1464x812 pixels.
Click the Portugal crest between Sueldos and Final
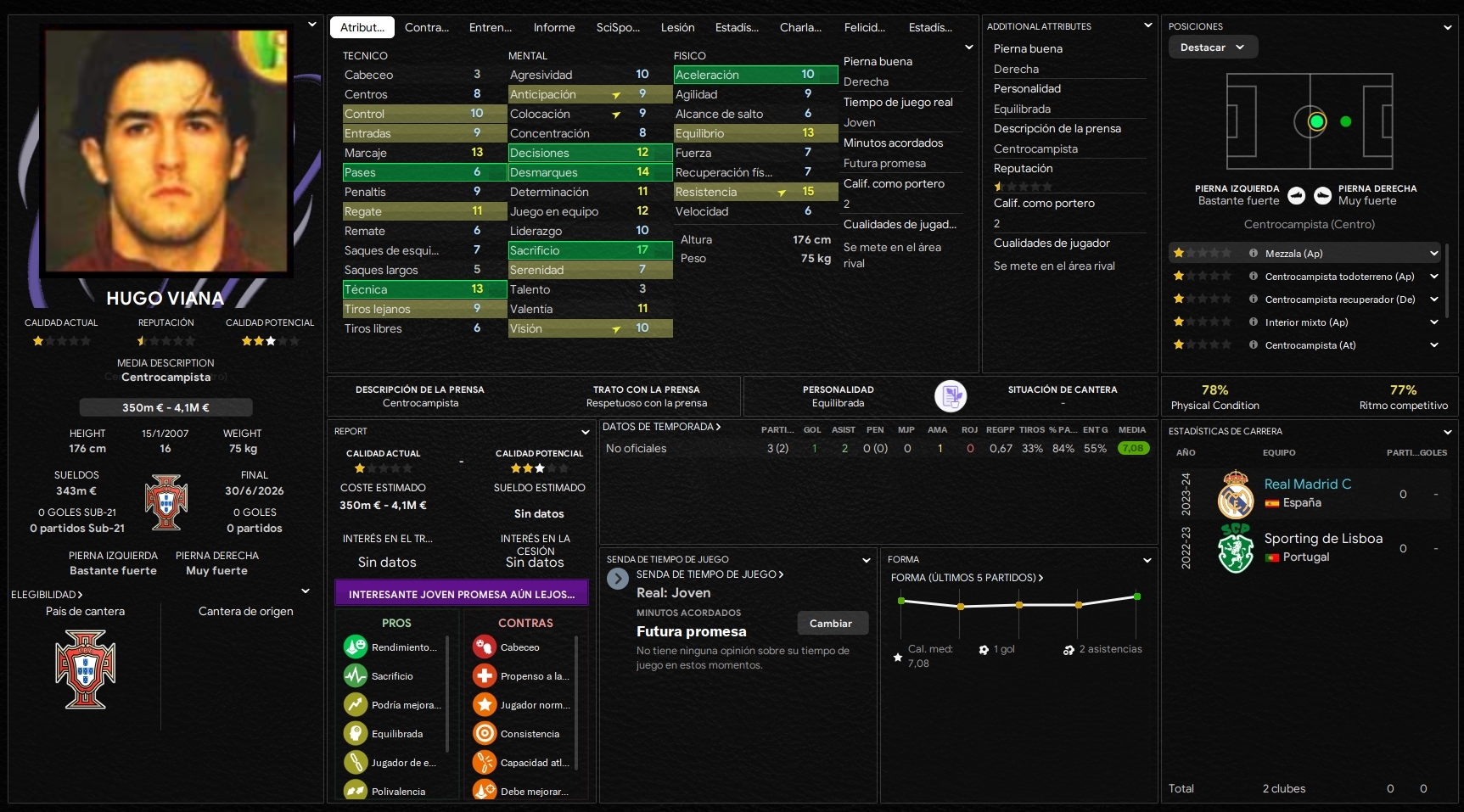click(x=166, y=502)
